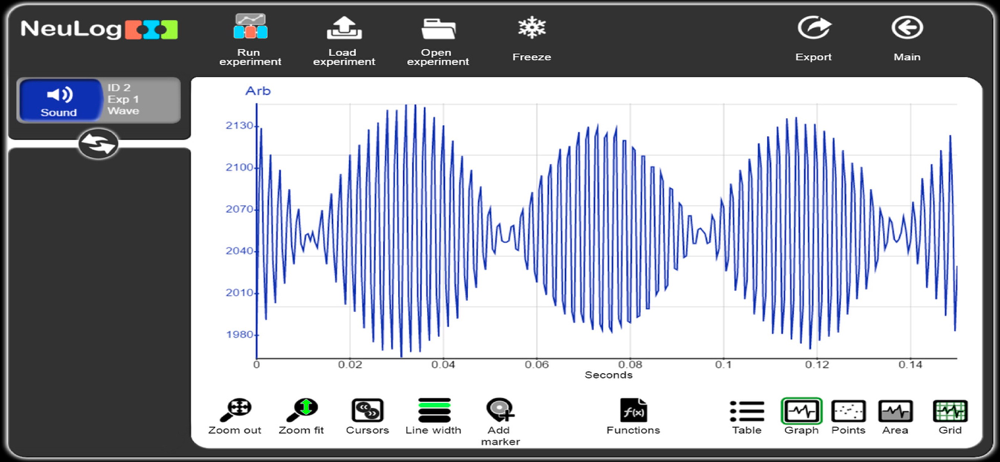The image size is (1000, 462).
Task: Apply Zoom fit to the graph
Action: coord(301,411)
